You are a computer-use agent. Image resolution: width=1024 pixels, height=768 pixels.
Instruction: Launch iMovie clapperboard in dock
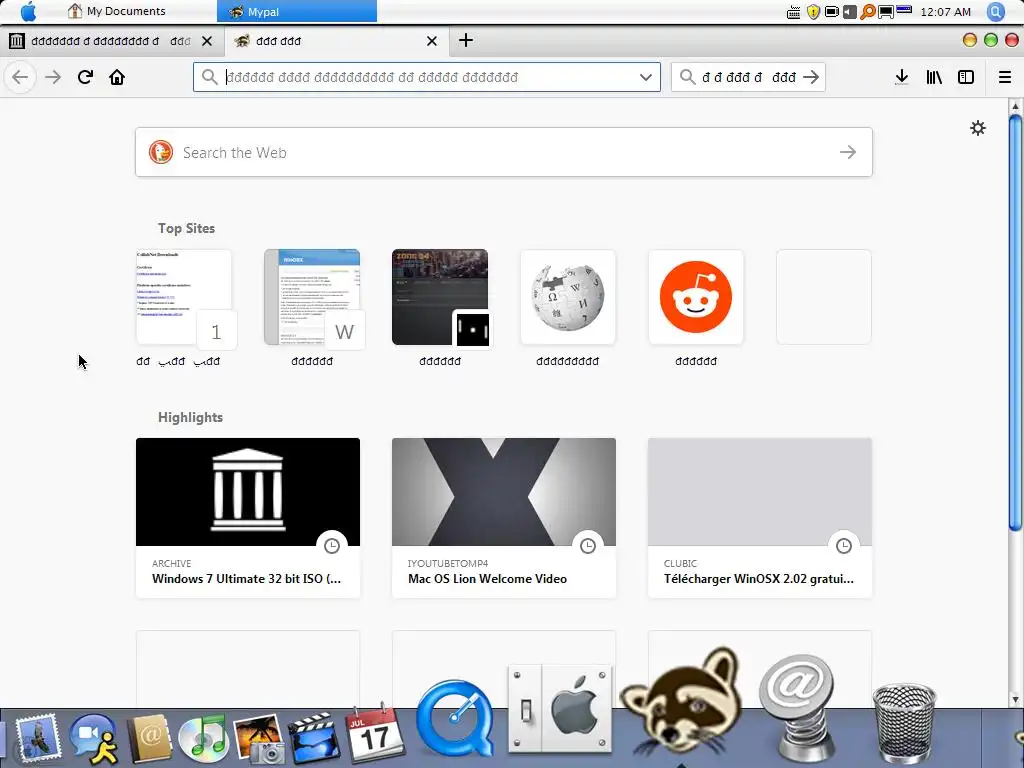(313, 739)
